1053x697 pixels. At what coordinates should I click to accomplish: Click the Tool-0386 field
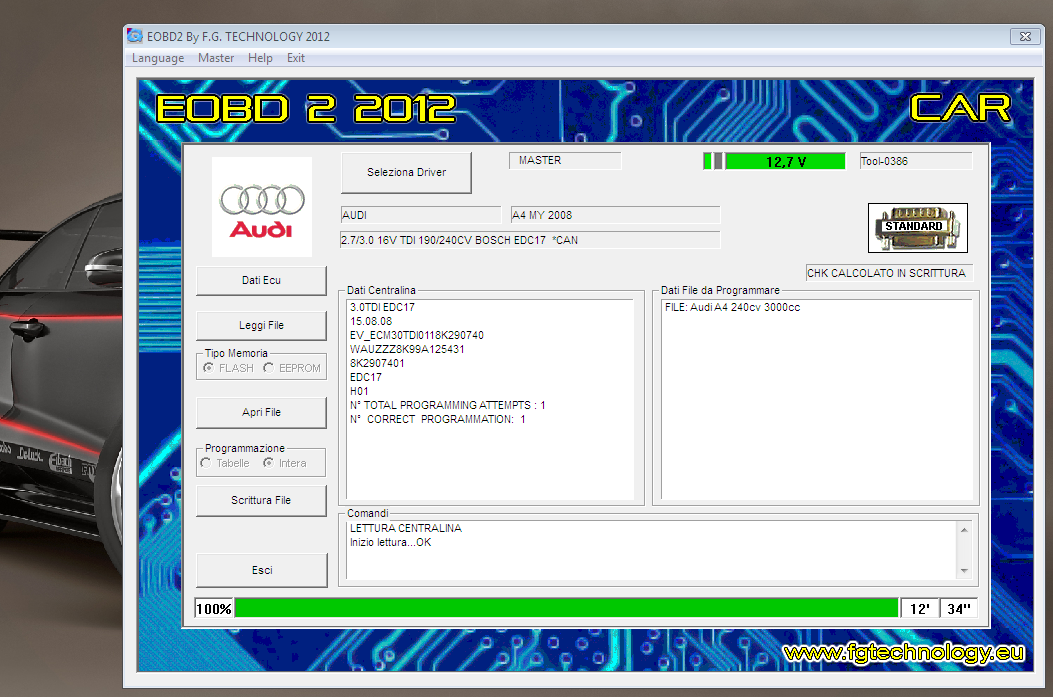[916, 161]
